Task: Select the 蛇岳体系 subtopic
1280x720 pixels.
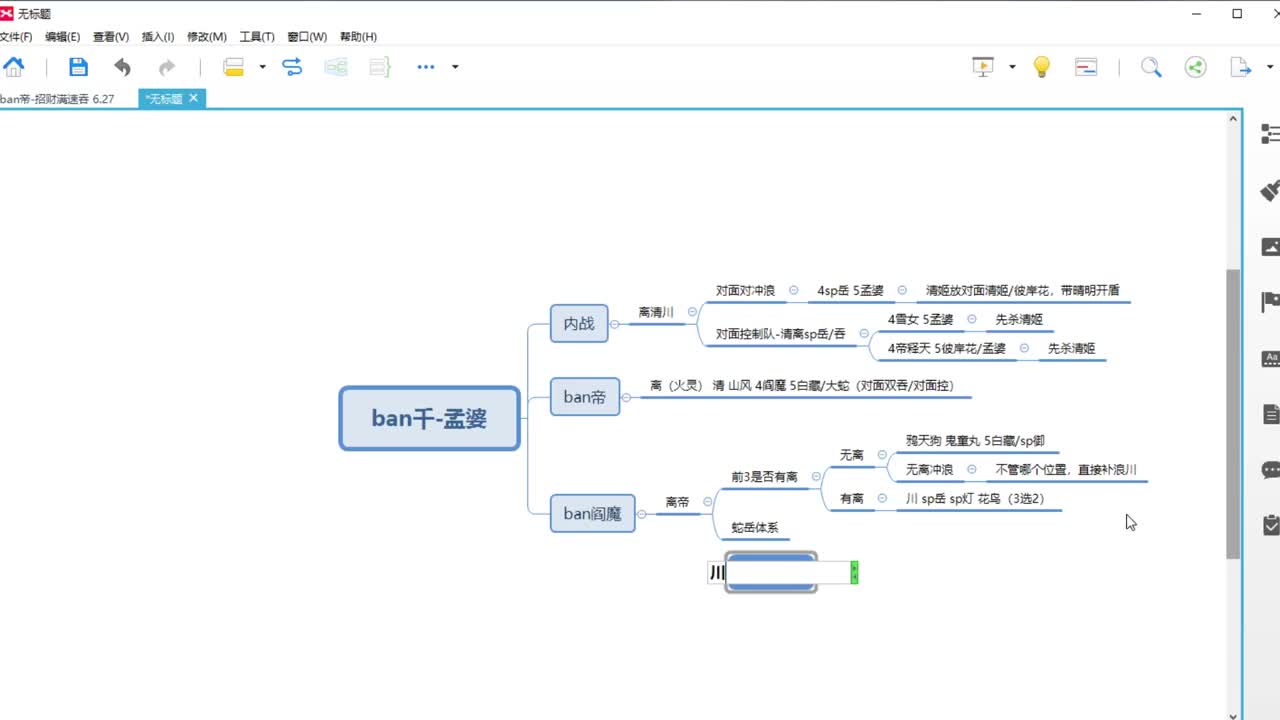Action: [x=755, y=528]
